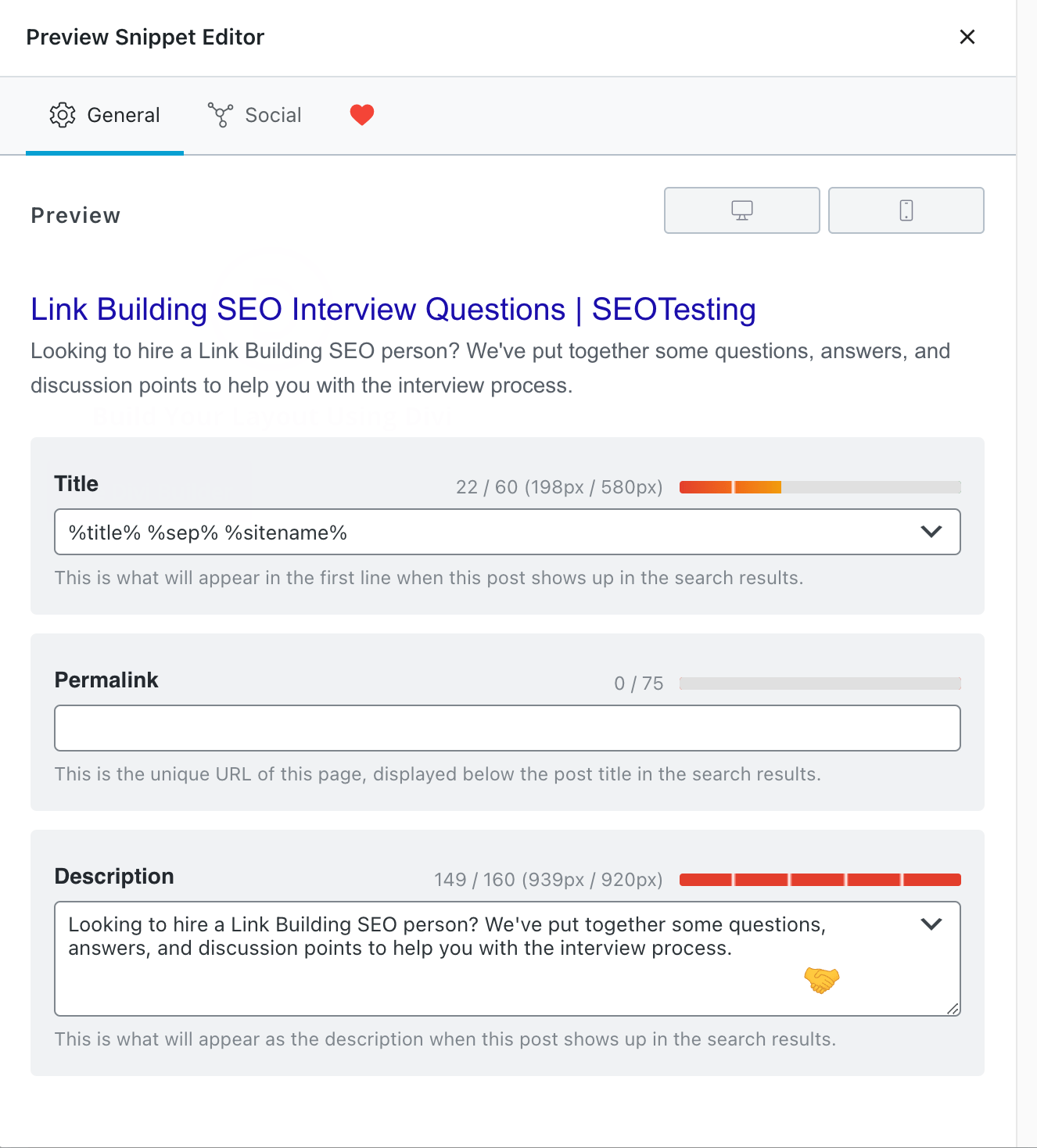
Task: Click the Title length progress bar
Action: [820, 487]
